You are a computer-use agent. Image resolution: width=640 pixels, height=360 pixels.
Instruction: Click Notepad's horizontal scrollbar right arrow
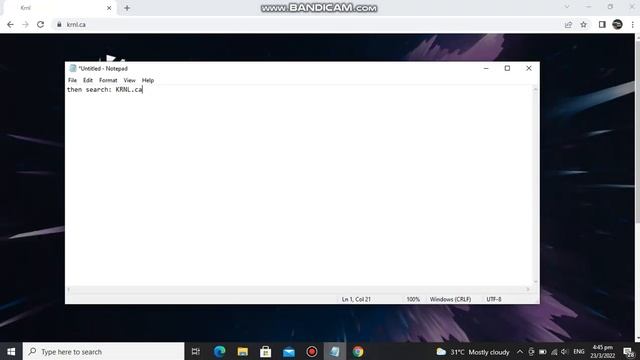click(528, 289)
